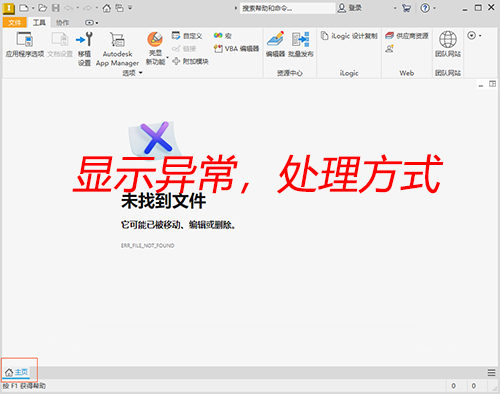Open the 资源中心 编辑器 tool
Viewport: 500px width, 394px height.
click(x=275, y=44)
